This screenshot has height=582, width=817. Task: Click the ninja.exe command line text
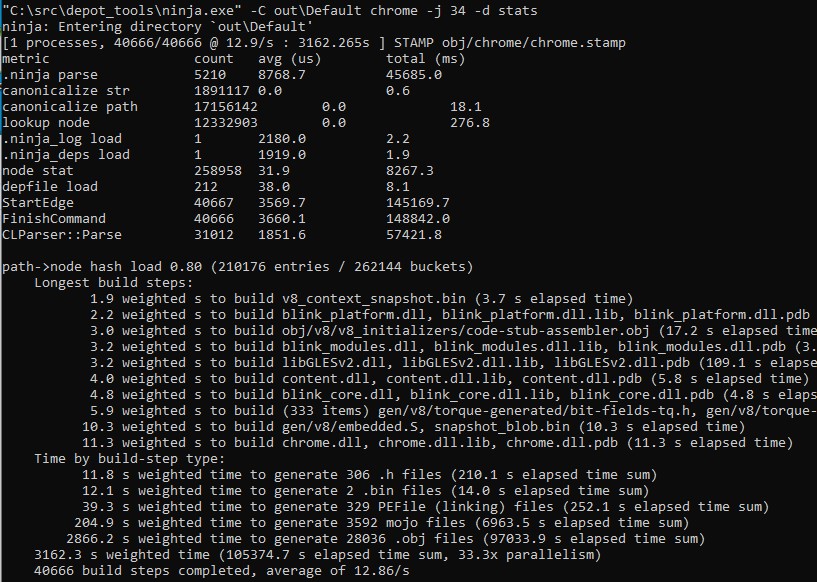click(x=270, y=11)
